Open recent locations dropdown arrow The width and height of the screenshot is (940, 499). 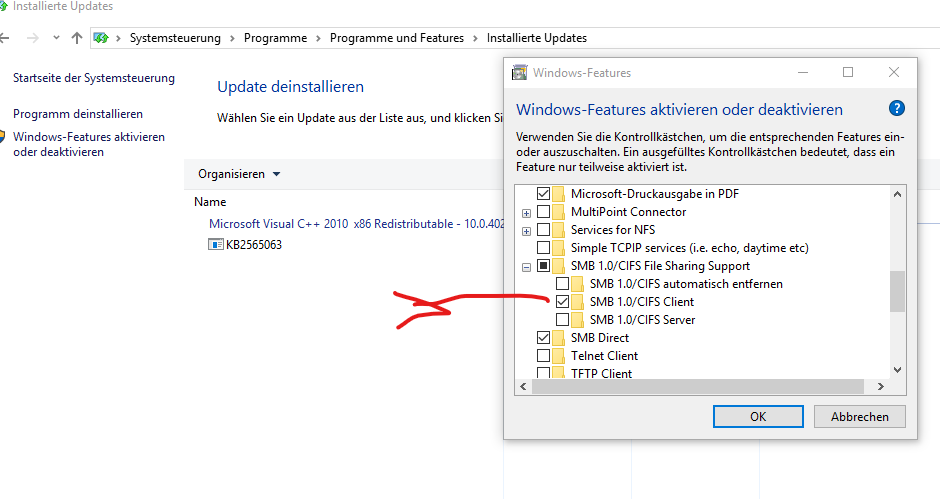(x=56, y=38)
